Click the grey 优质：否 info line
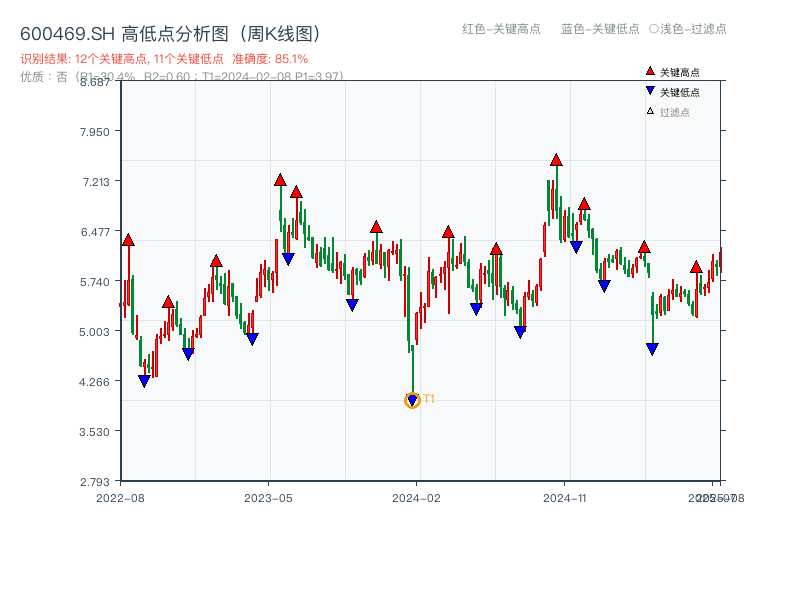800x600 pixels. click(182, 77)
